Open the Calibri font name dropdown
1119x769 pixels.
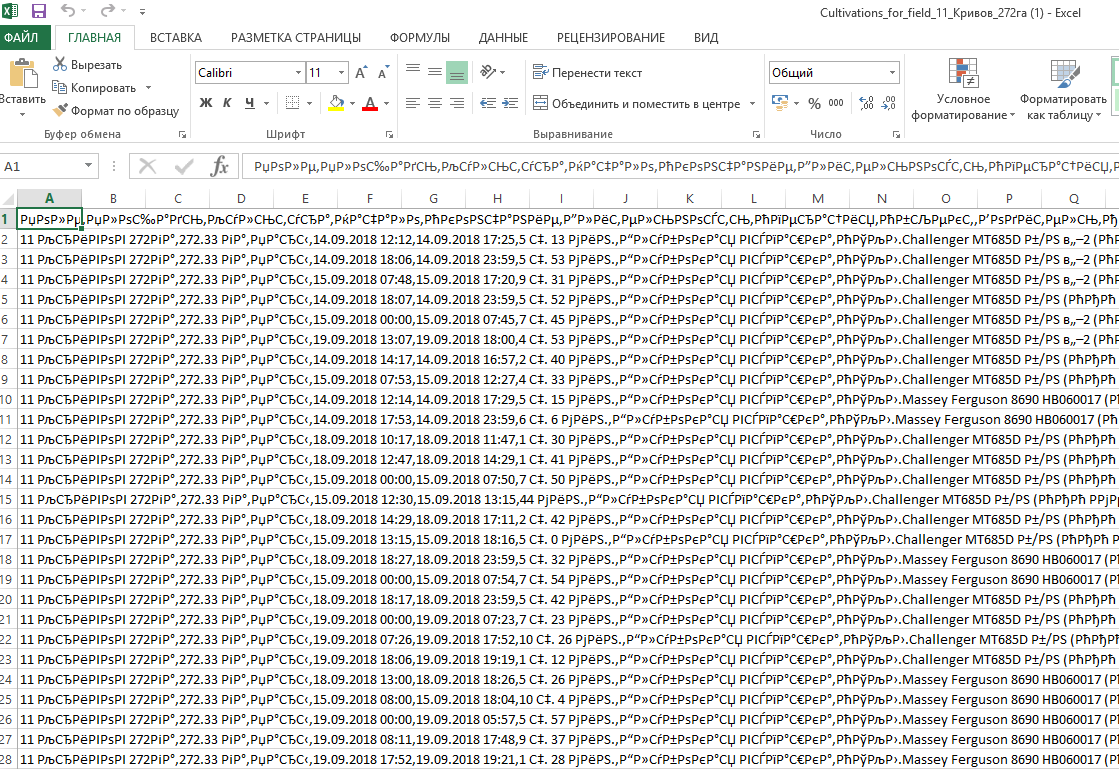(x=298, y=73)
